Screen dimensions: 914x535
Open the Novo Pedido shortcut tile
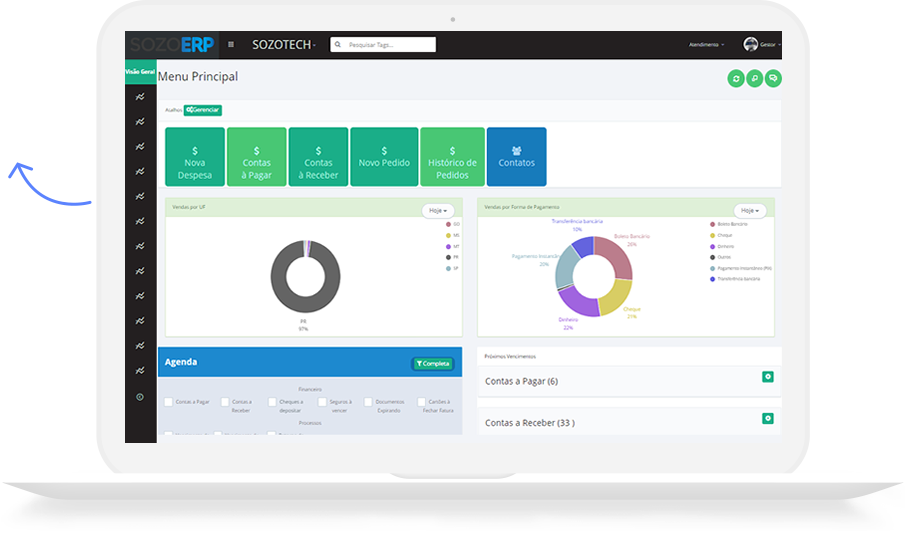pos(384,157)
